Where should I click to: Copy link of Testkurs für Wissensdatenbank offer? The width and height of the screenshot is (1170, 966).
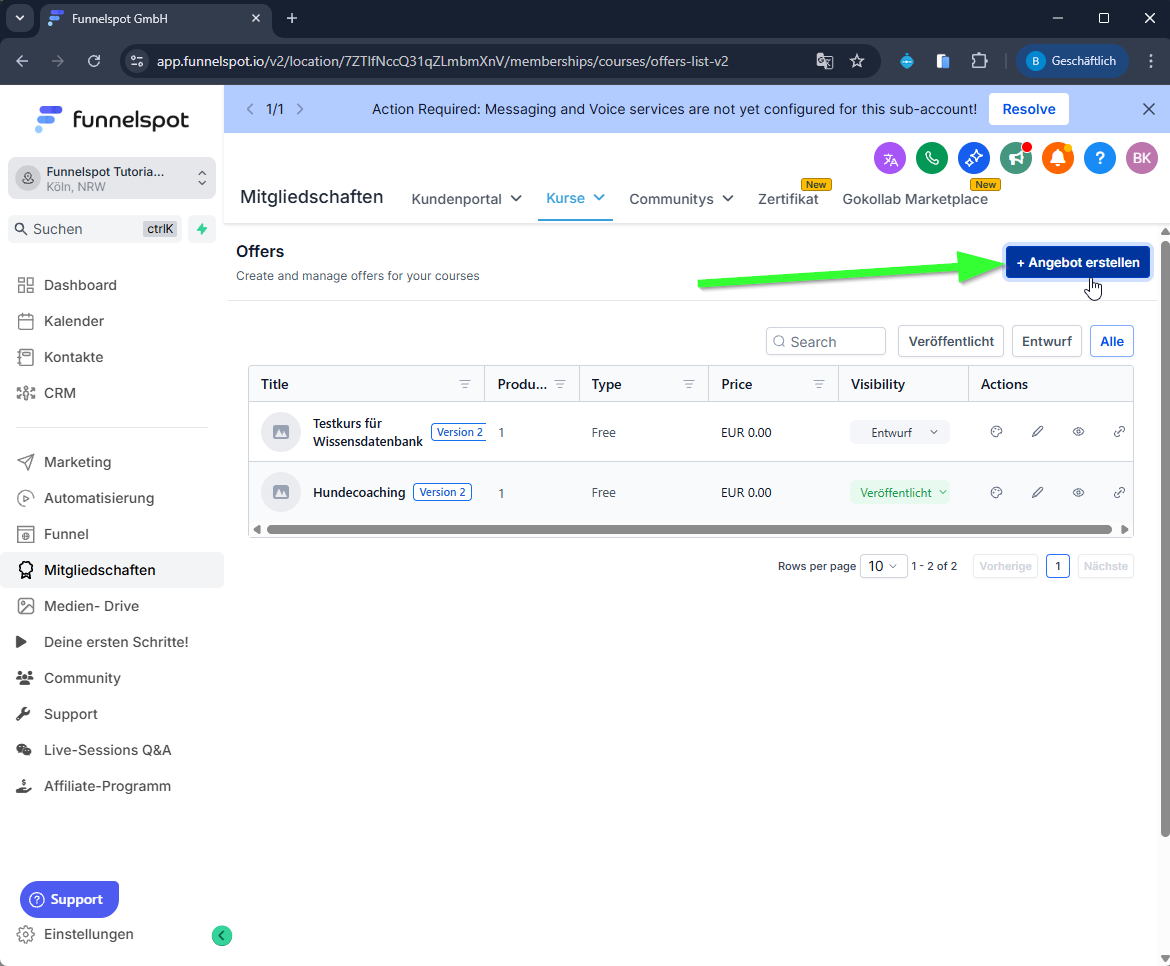[1119, 432]
